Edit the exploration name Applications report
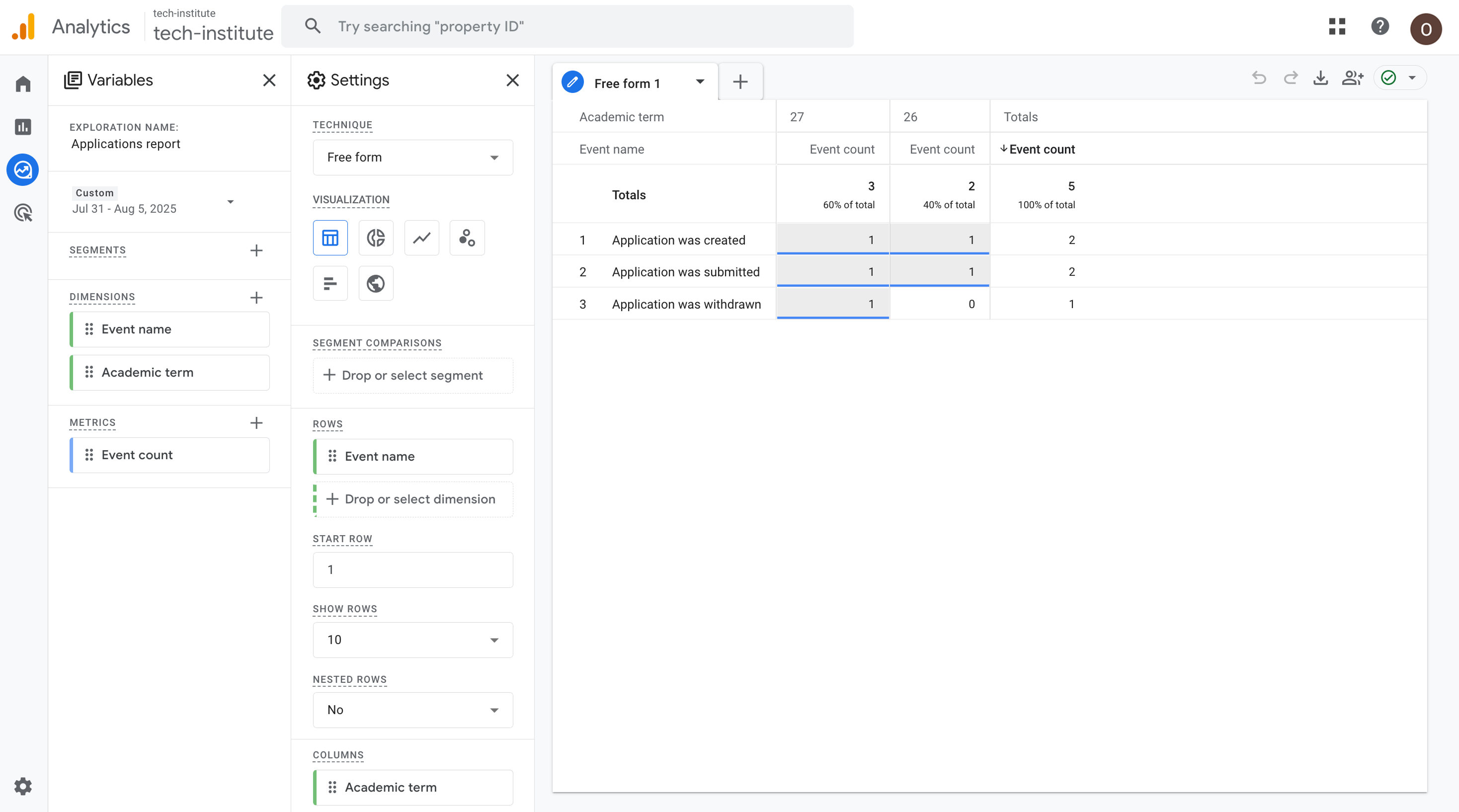The height and width of the screenshot is (812, 1459). pos(126,144)
